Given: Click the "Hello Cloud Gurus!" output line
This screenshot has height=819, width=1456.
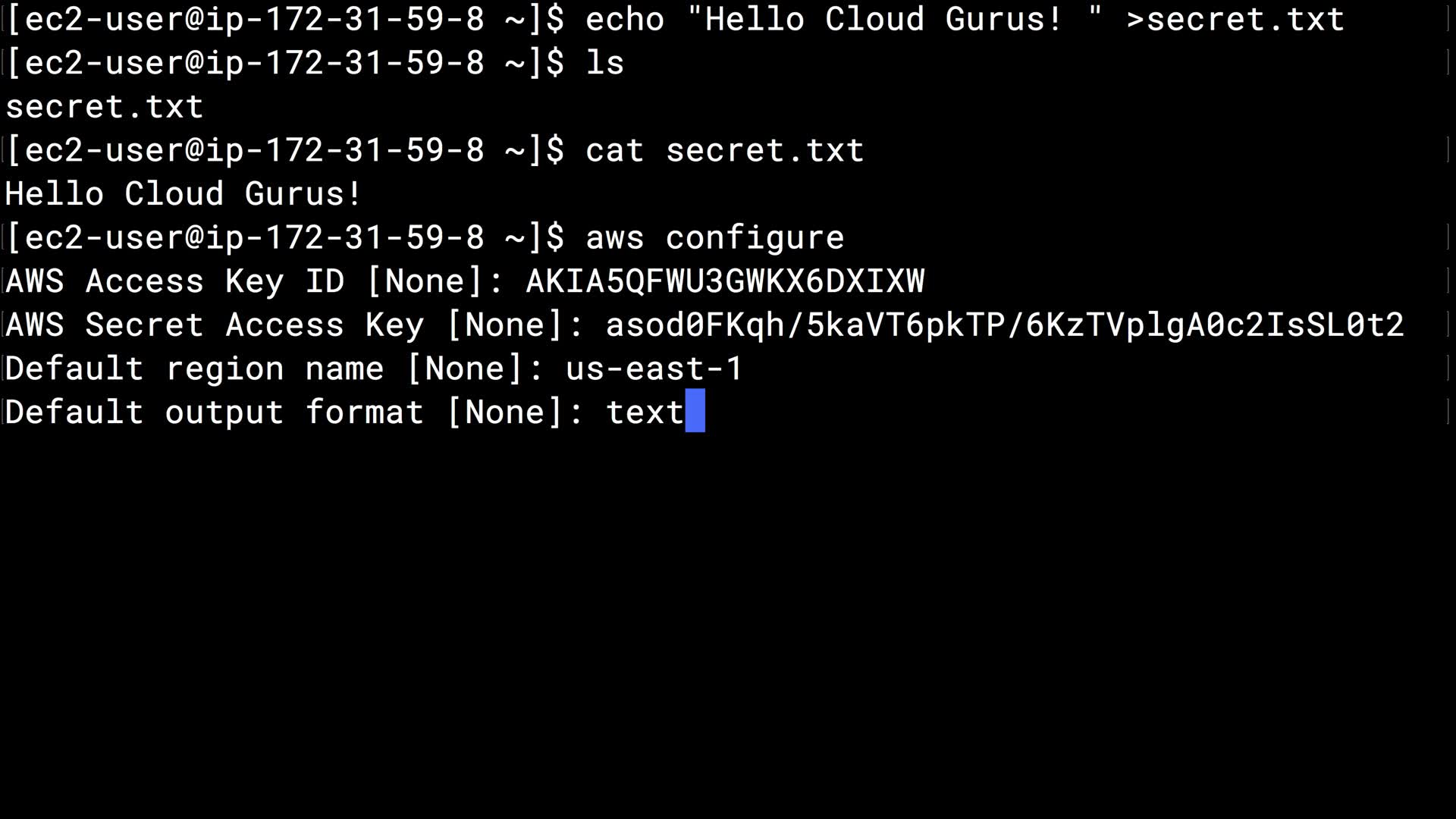Looking at the screenshot, I should [x=184, y=194].
